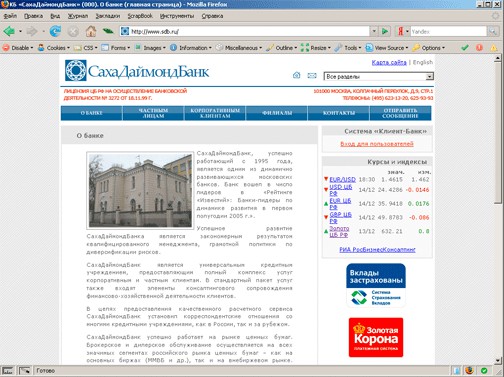This screenshot has height=377, width=504.
Task: Click the SakhaDiamondBank logo emblem
Action: click(x=76, y=70)
